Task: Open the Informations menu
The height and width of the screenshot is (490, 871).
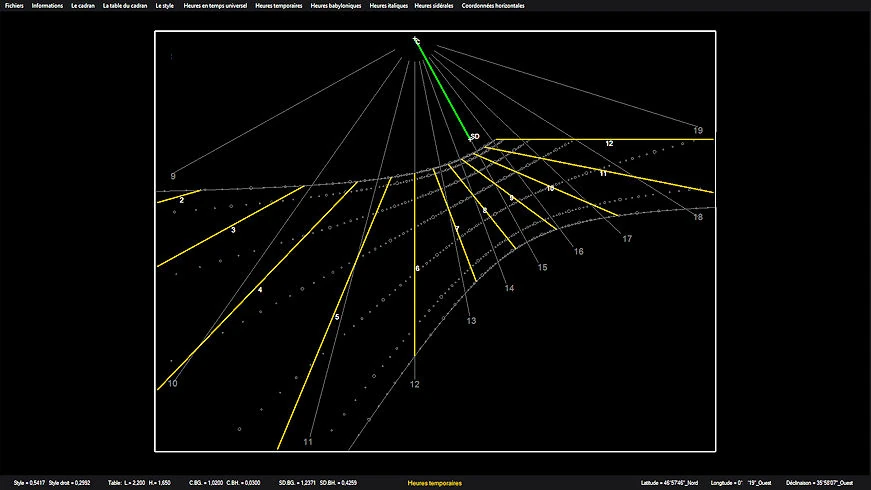Action: click(47, 6)
